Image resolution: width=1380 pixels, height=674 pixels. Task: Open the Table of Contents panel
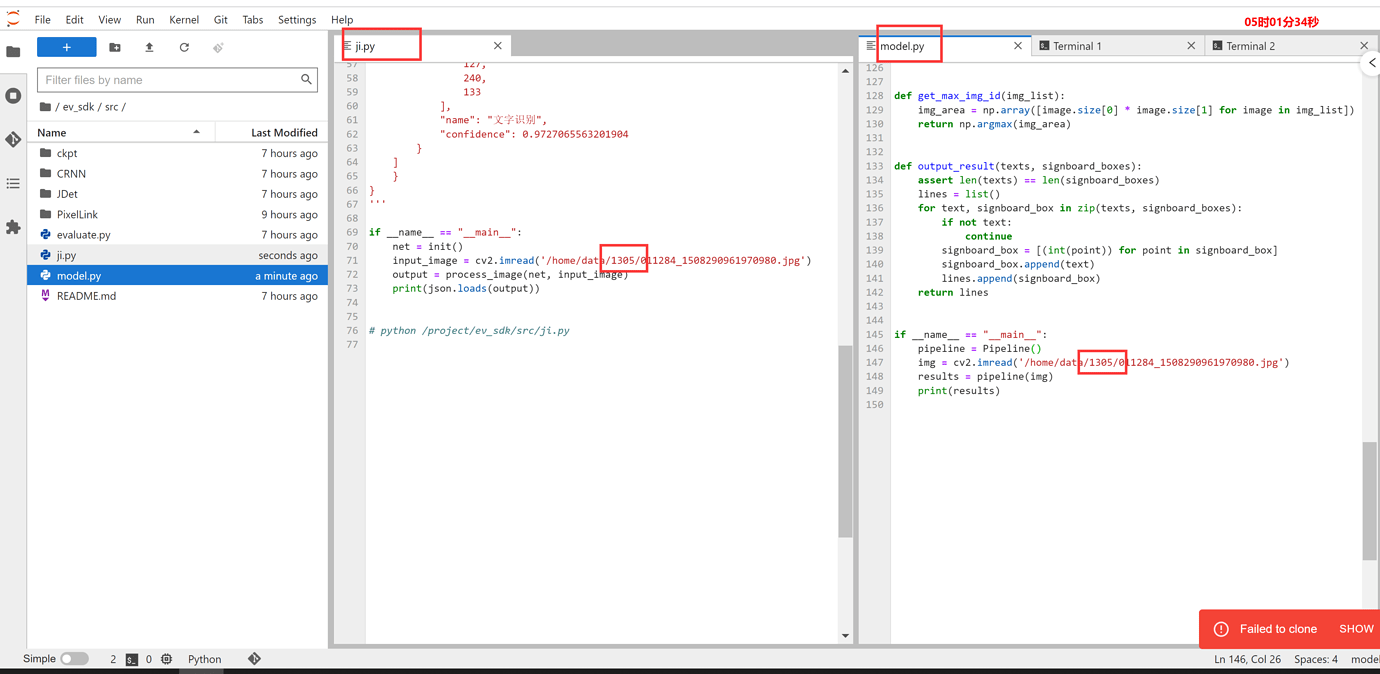point(13,184)
